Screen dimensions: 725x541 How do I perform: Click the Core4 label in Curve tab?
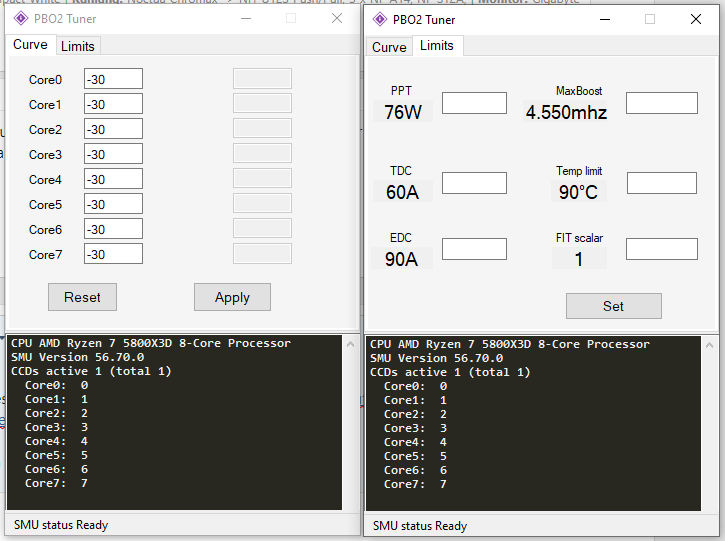click(45, 179)
